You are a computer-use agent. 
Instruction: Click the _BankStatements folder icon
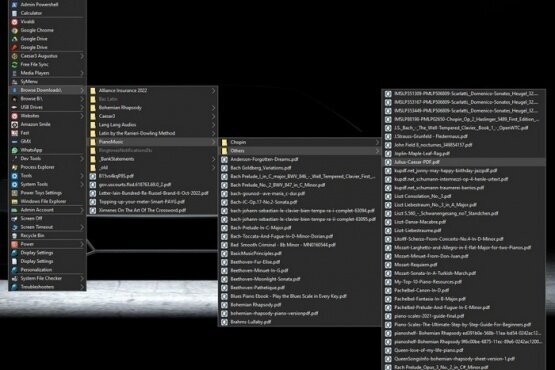coord(93,159)
